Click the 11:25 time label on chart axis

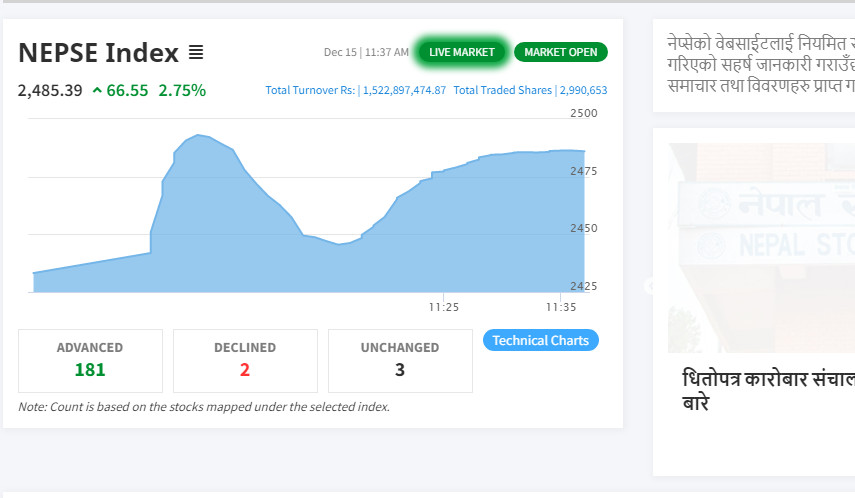click(x=444, y=306)
